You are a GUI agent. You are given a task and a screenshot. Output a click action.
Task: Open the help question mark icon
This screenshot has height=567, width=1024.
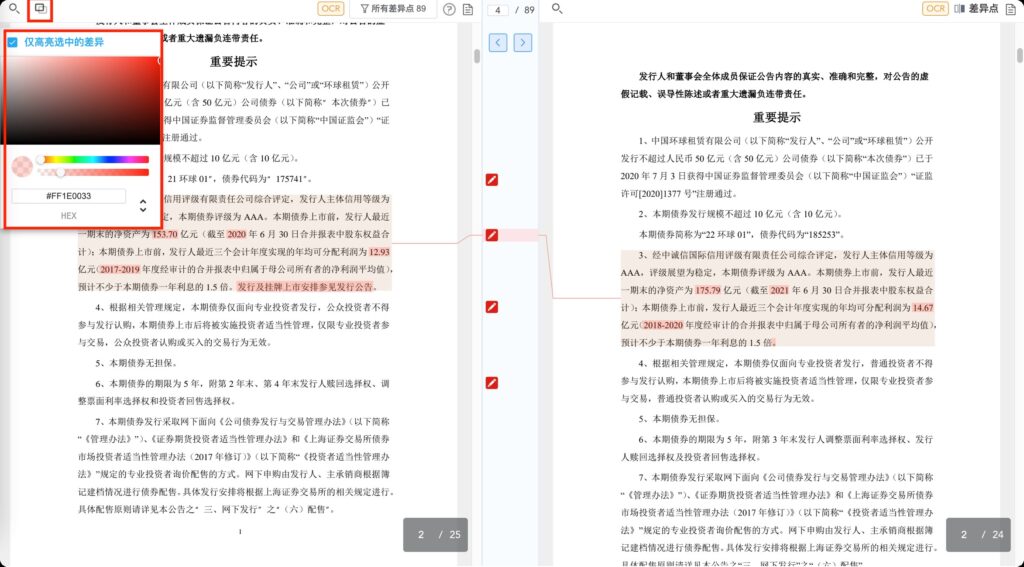click(450, 9)
